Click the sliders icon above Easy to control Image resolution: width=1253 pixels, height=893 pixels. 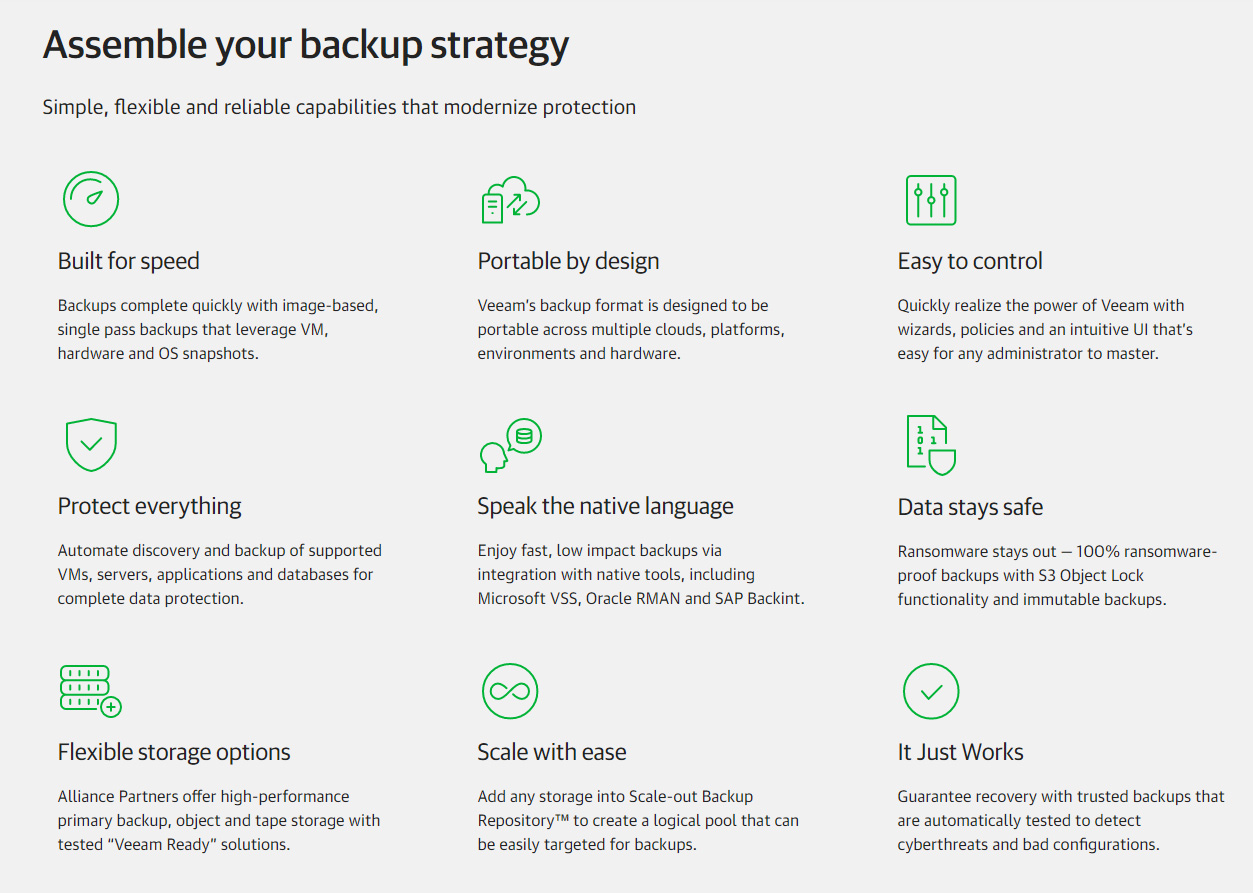tap(931, 200)
